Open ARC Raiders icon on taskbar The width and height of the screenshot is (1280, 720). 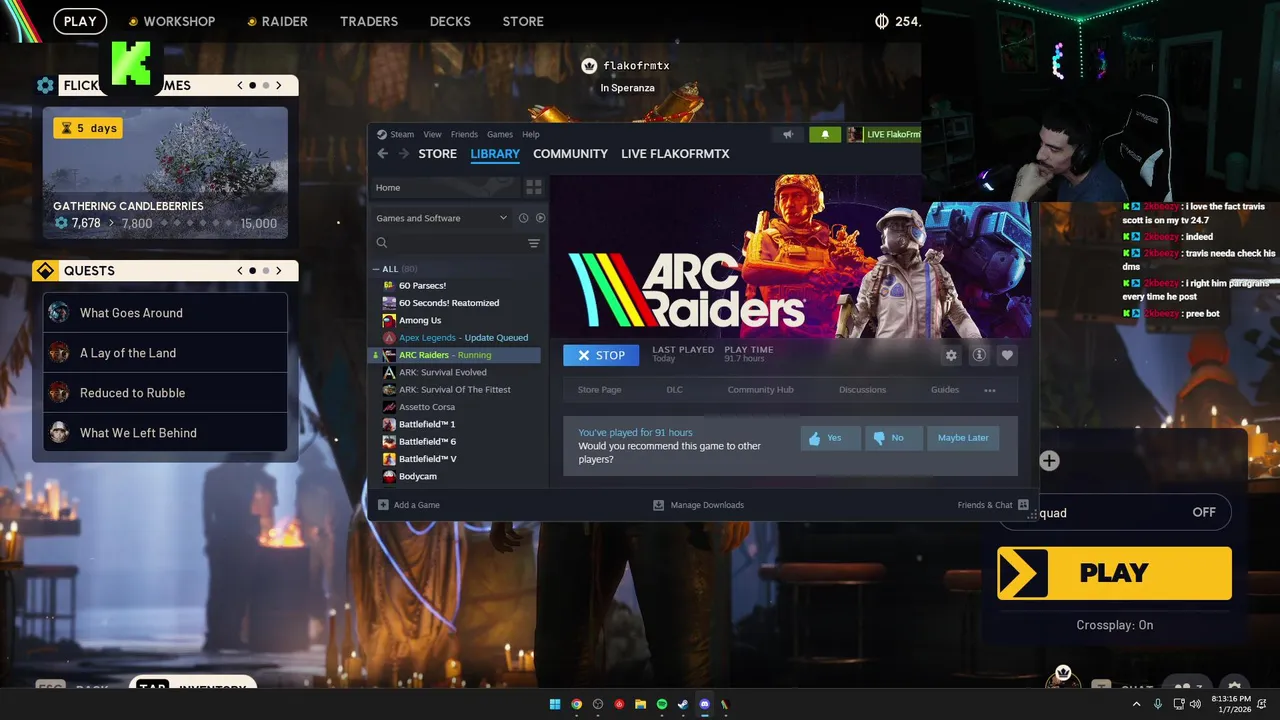(x=726, y=704)
